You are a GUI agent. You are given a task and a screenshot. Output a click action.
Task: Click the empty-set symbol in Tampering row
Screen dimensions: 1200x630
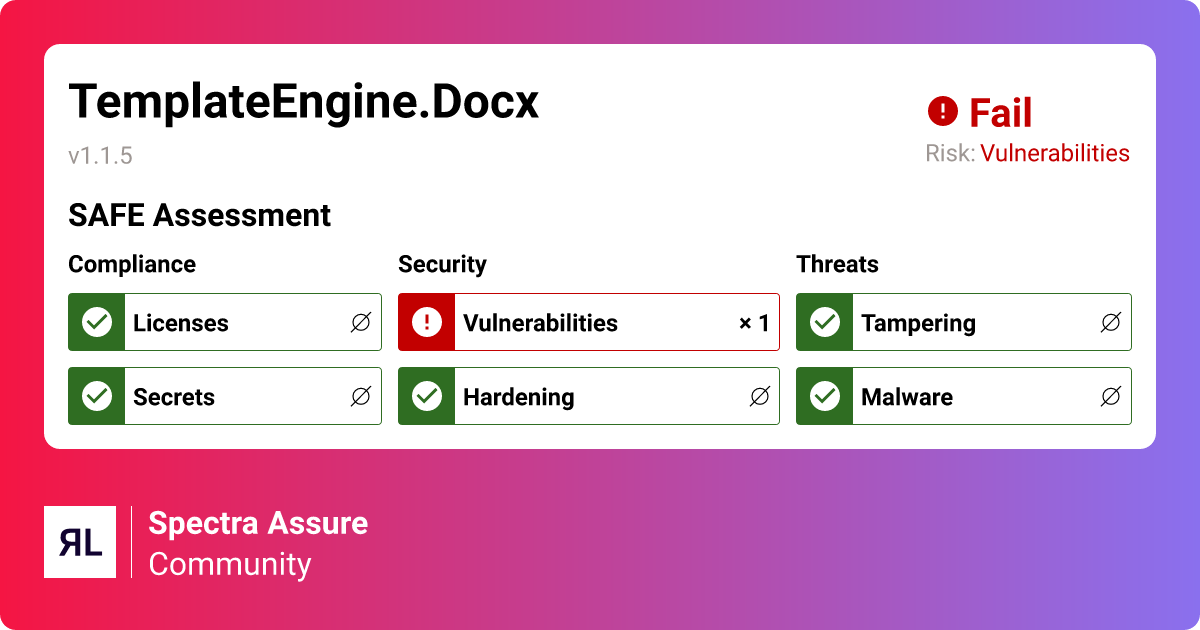pyautogui.click(x=1110, y=323)
